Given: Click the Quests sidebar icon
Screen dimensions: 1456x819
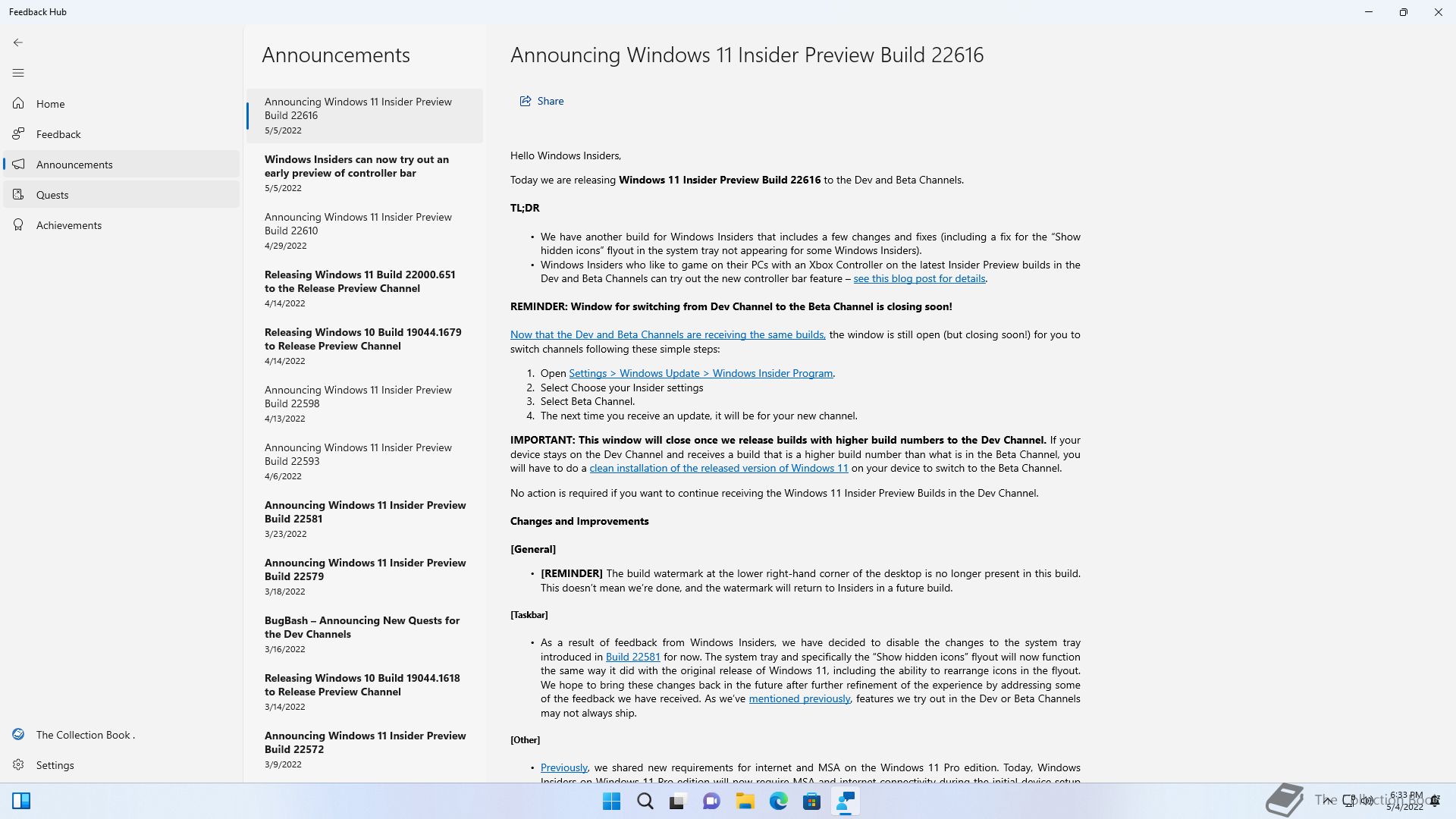Looking at the screenshot, I should point(18,194).
